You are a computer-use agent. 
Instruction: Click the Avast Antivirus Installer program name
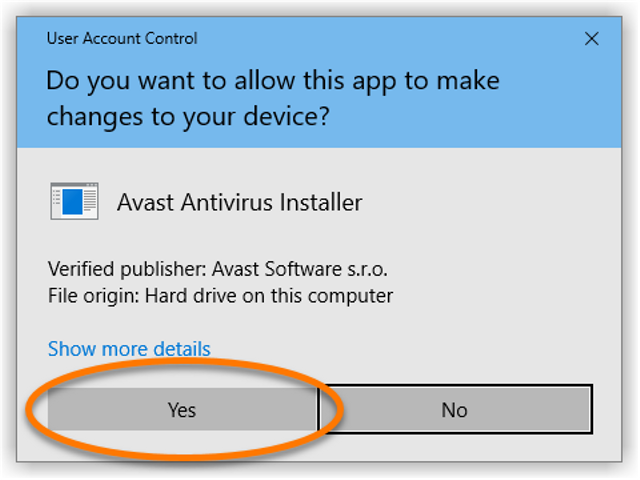240,202
